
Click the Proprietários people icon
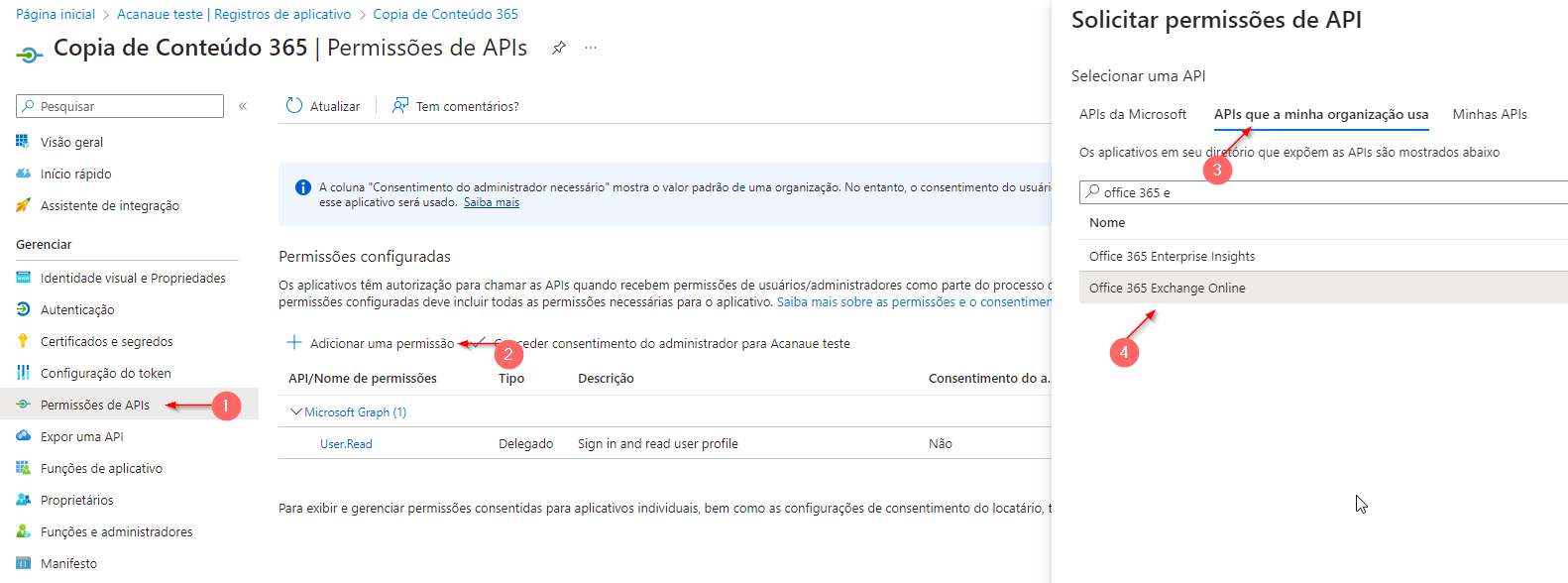click(23, 500)
